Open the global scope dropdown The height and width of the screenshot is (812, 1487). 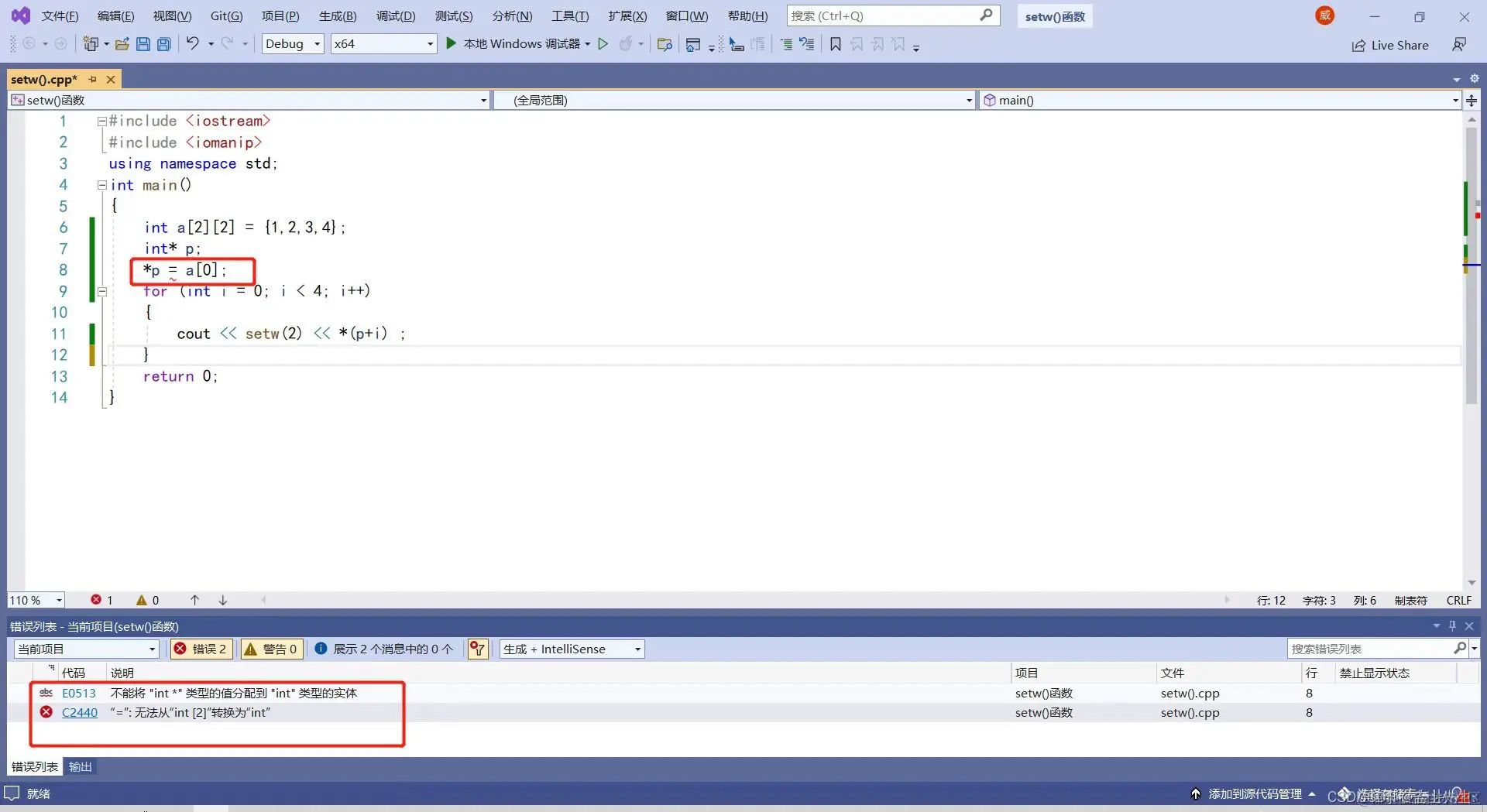click(x=733, y=100)
